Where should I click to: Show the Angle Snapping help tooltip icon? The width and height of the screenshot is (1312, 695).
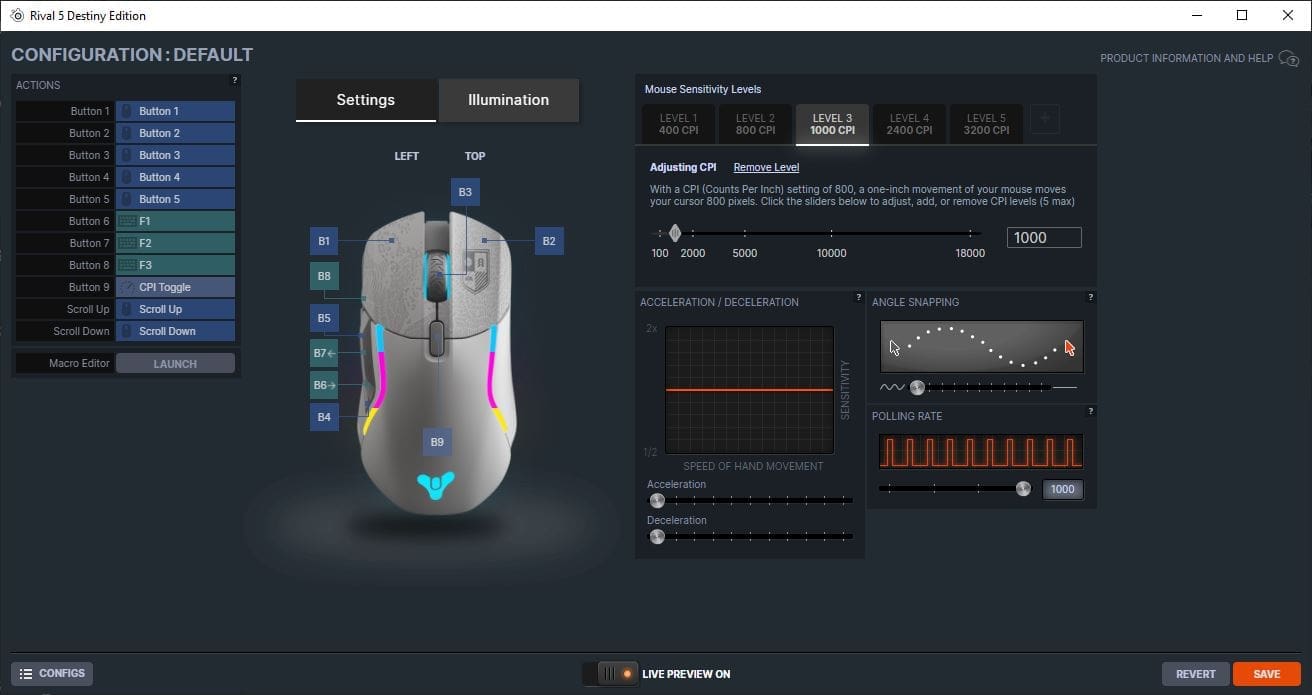coord(1090,297)
